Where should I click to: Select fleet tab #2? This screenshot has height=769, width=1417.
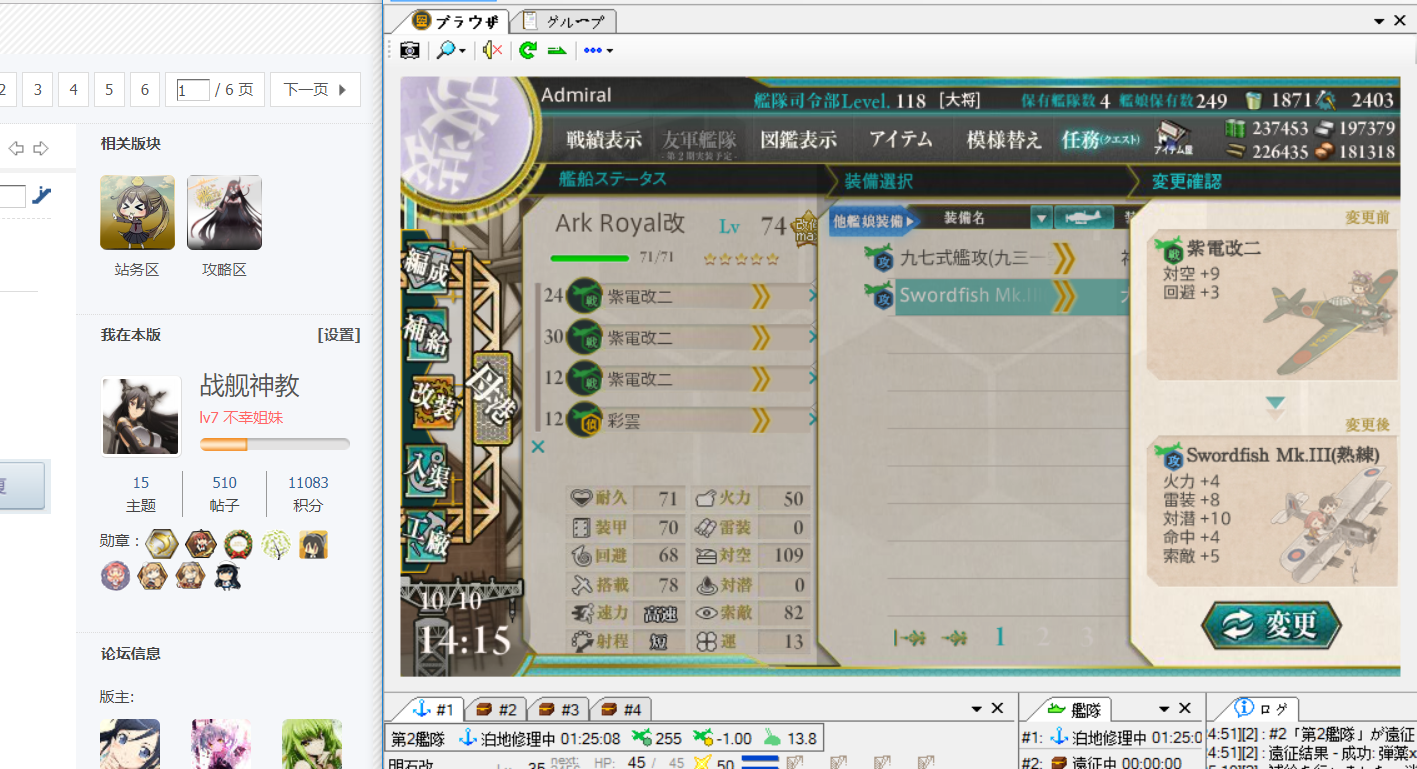click(x=495, y=709)
